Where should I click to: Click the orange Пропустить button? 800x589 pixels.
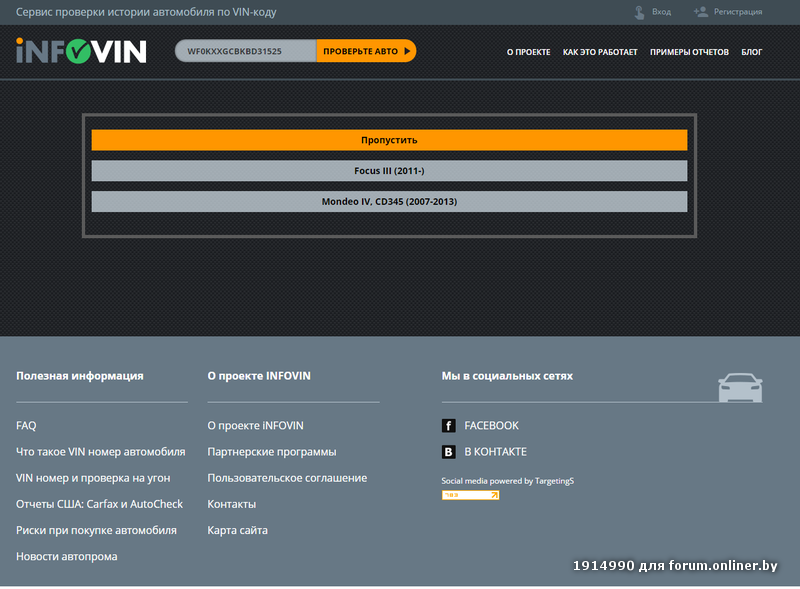tap(389, 140)
